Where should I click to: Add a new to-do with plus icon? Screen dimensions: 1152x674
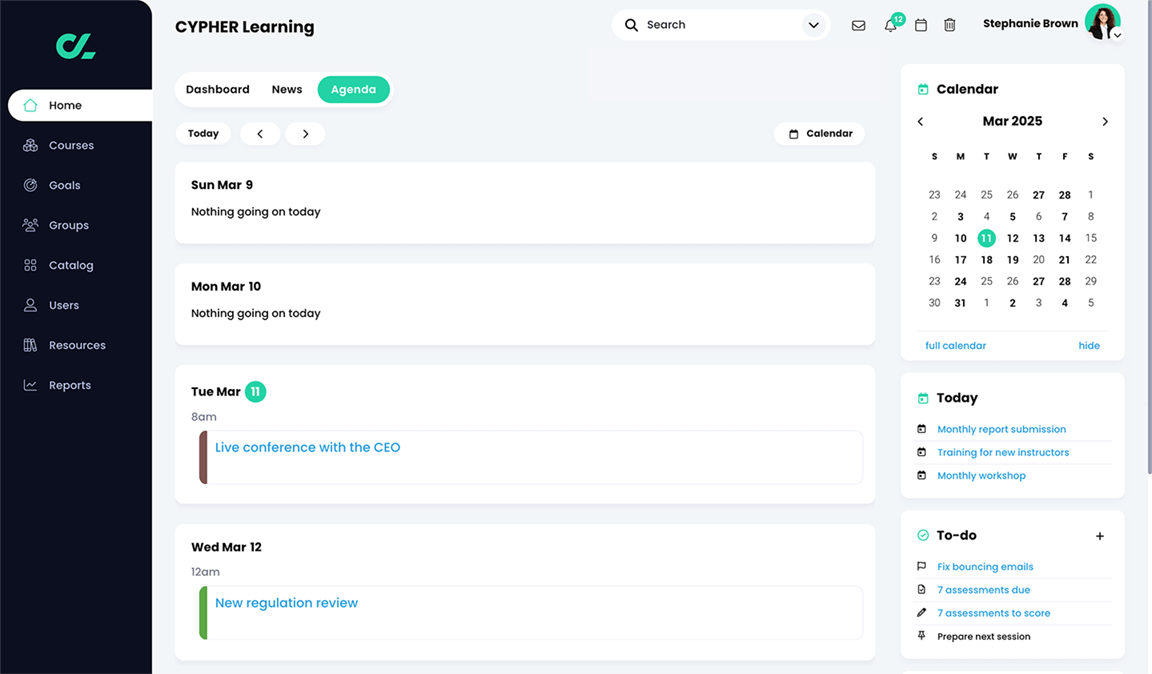(x=1100, y=536)
